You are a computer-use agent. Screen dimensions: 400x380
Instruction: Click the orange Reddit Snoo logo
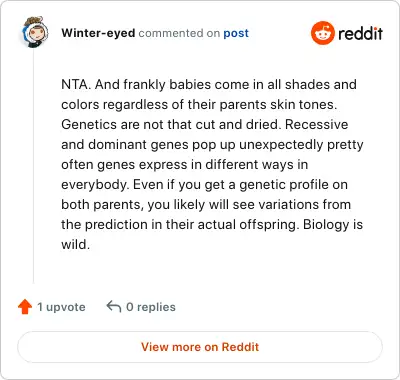[x=322, y=33]
